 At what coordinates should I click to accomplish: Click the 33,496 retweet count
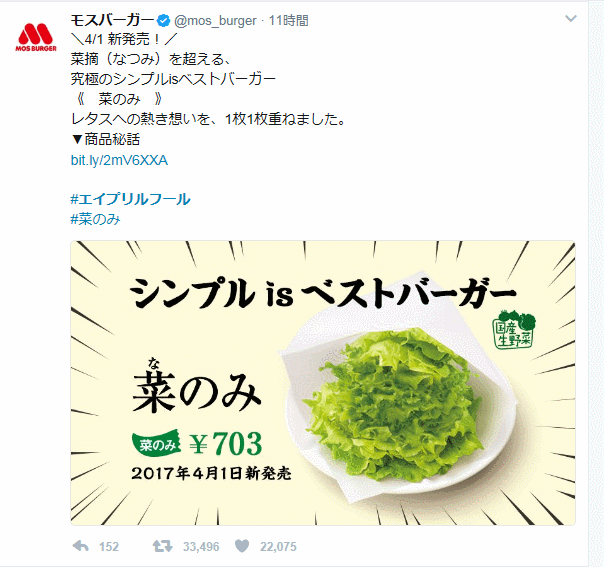click(x=201, y=546)
